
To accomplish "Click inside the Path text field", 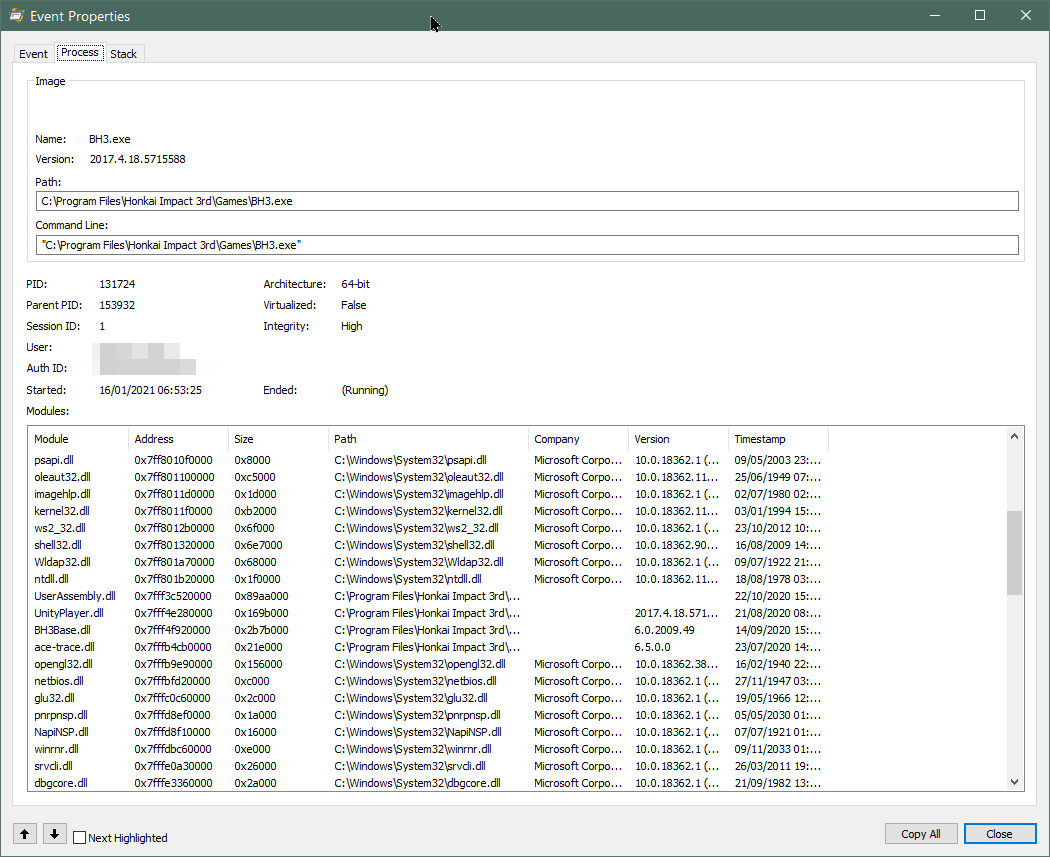I will 527,201.
